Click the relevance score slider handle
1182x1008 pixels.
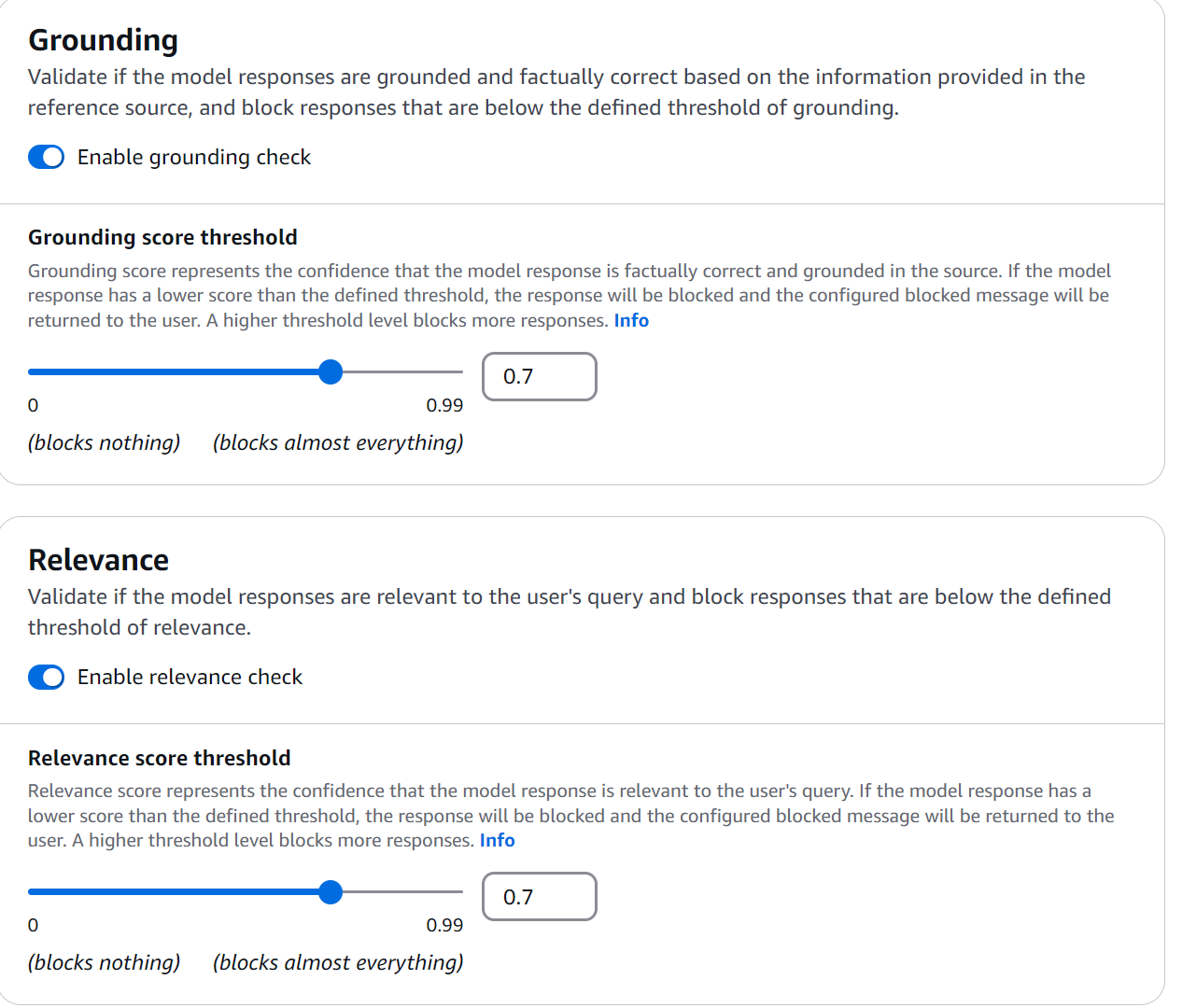click(x=331, y=892)
